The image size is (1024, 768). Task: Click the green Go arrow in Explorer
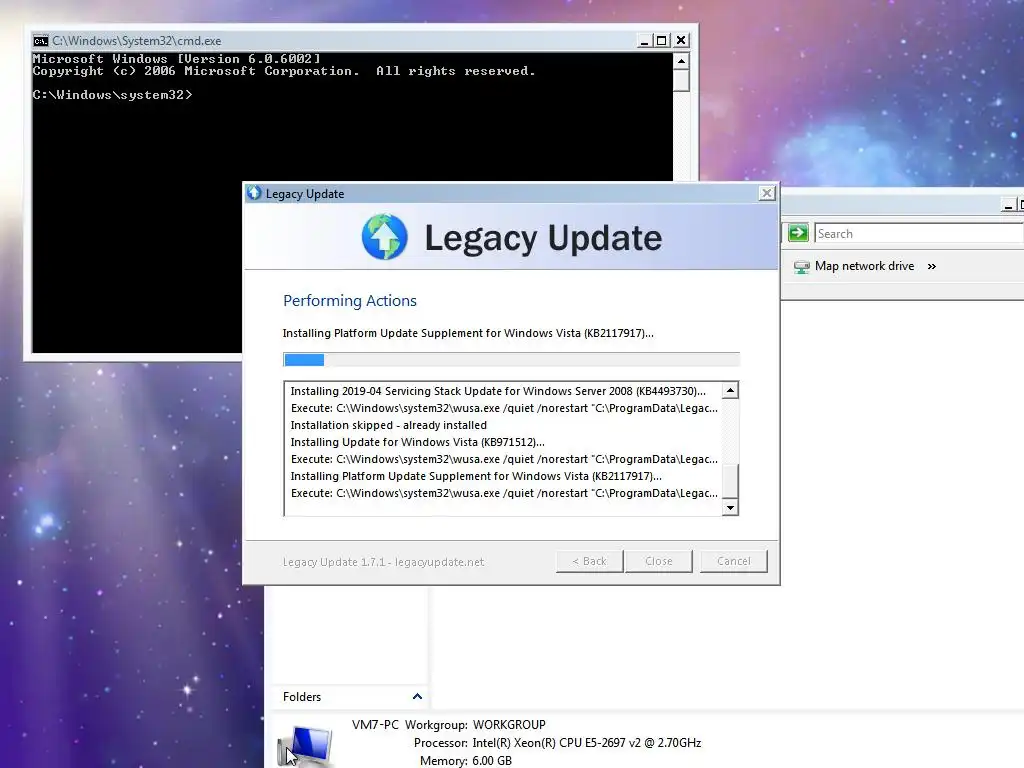(798, 233)
